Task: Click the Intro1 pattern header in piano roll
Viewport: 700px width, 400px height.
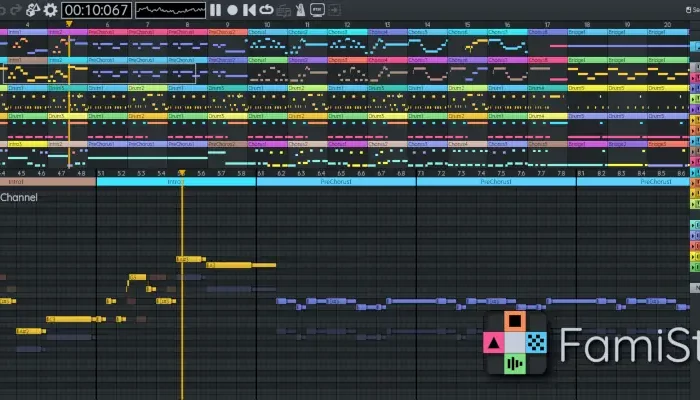Action: coord(48,182)
